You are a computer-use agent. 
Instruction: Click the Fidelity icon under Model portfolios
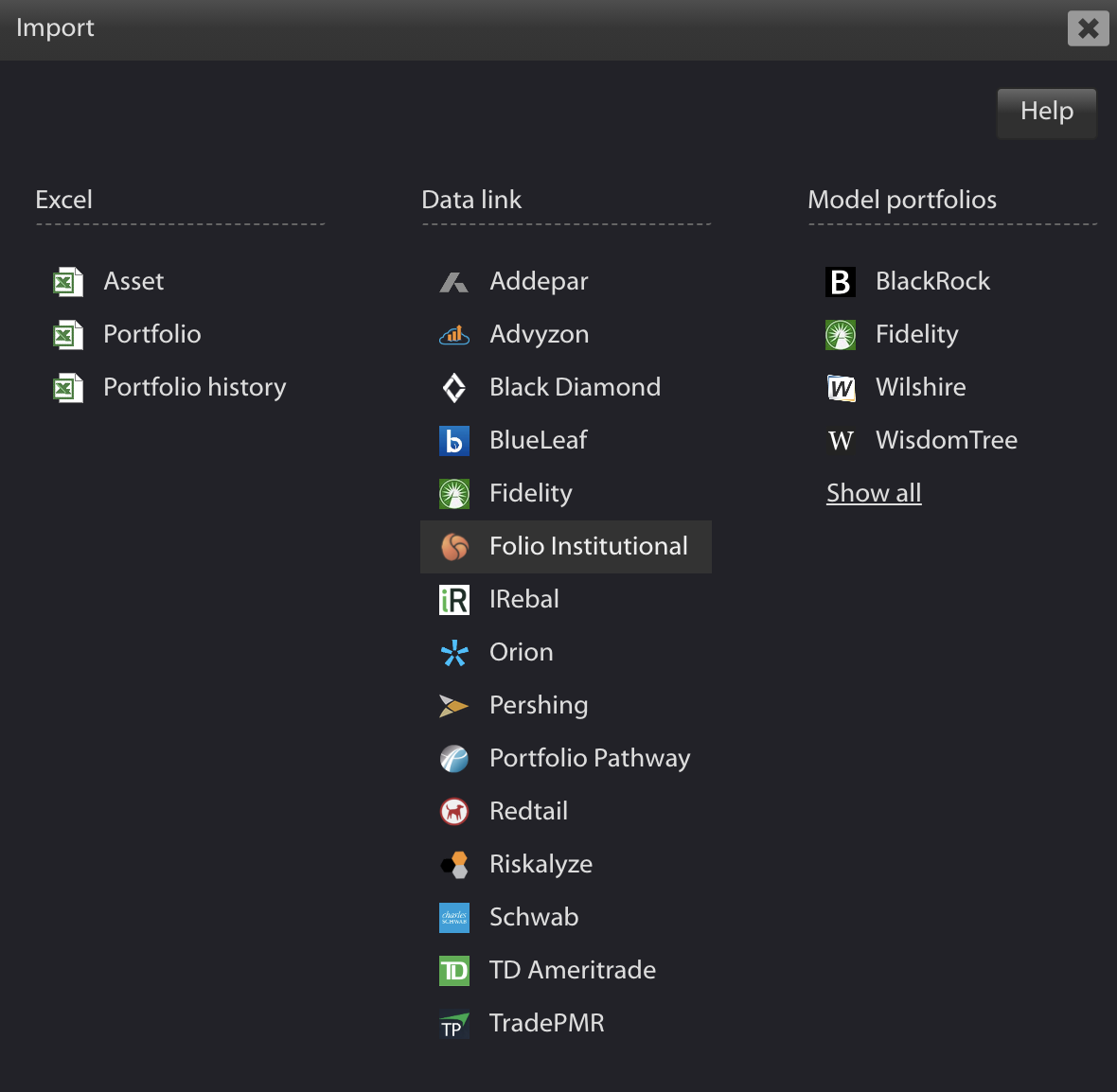click(840, 335)
